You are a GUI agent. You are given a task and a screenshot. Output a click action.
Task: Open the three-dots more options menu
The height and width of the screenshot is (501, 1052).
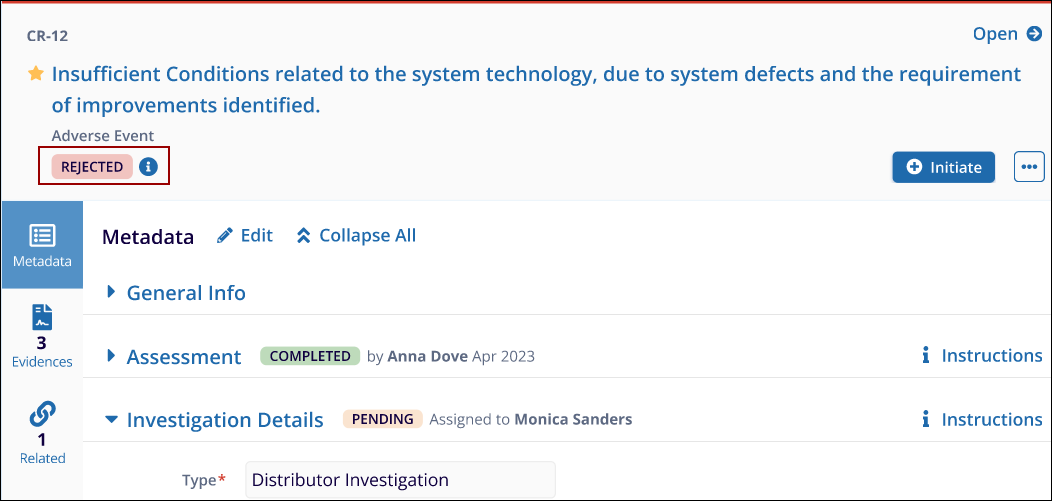pyautogui.click(x=1029, y=167)
